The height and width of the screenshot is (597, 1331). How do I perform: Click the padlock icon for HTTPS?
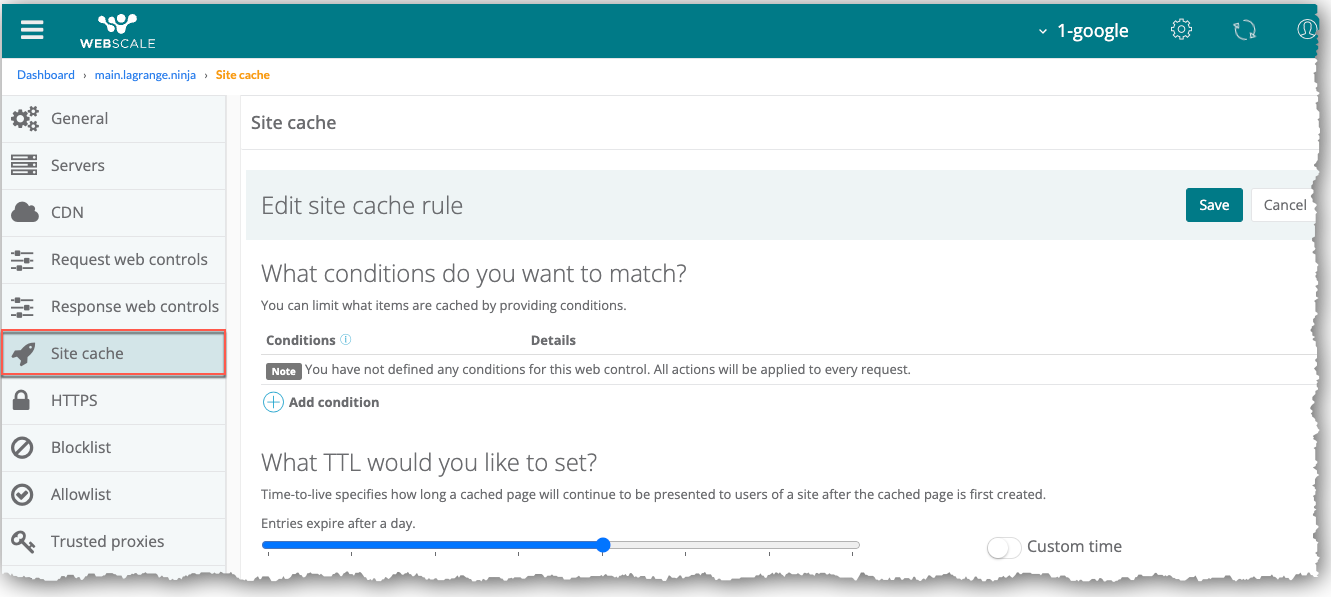pos(21,401)
